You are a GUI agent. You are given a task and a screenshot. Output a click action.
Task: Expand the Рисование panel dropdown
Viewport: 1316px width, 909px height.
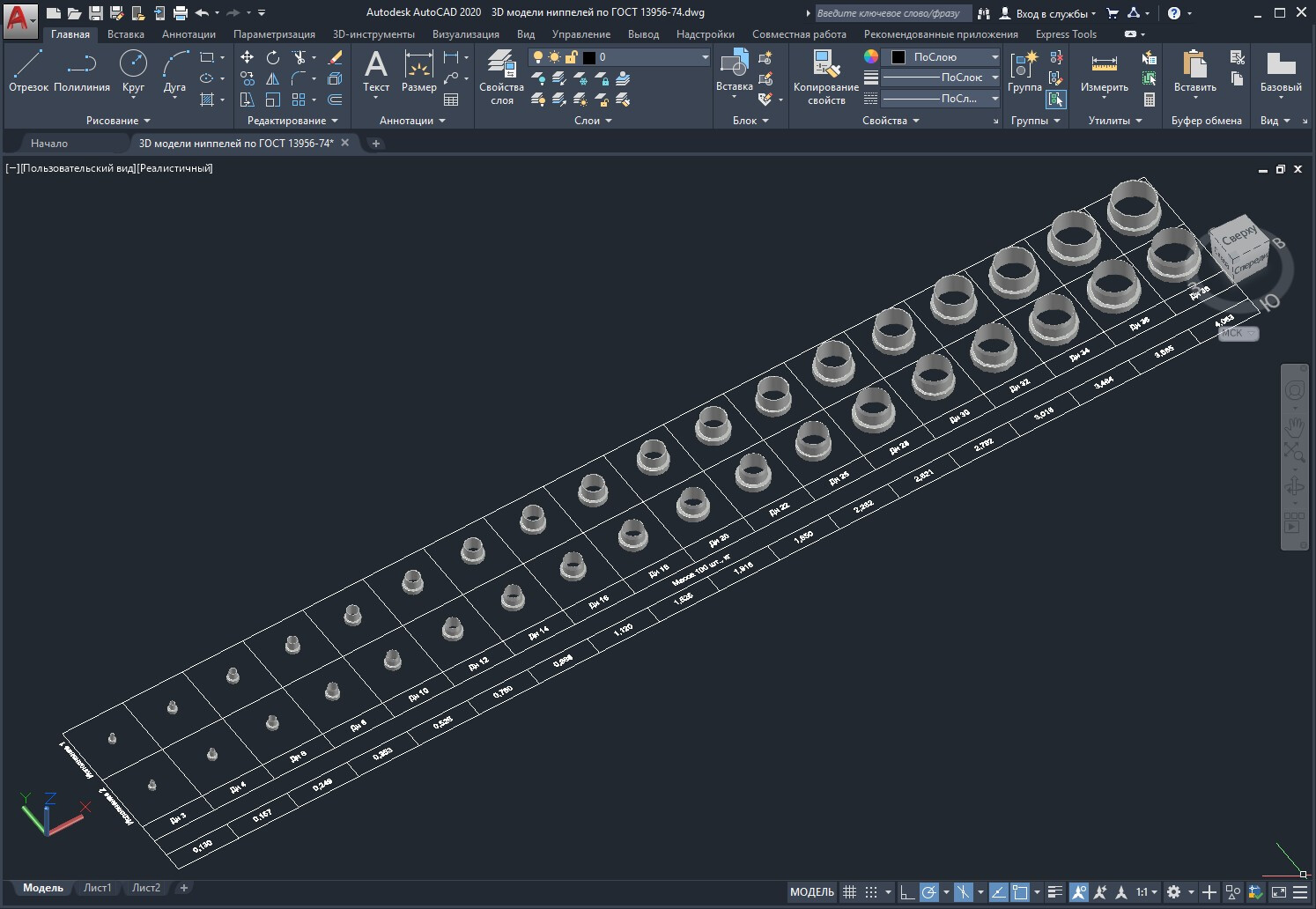point(118,121)
